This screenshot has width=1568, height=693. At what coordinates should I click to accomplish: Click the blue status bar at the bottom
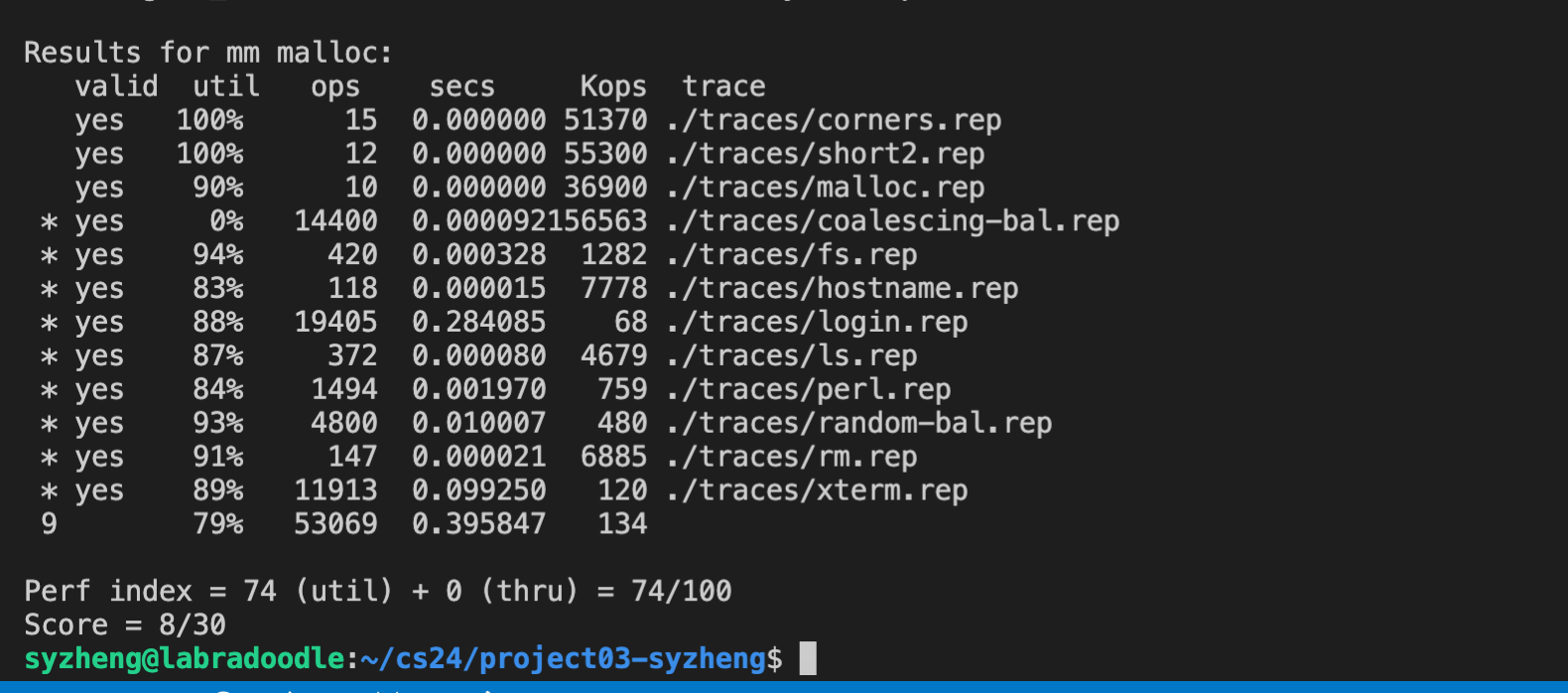tap(784, 687)
